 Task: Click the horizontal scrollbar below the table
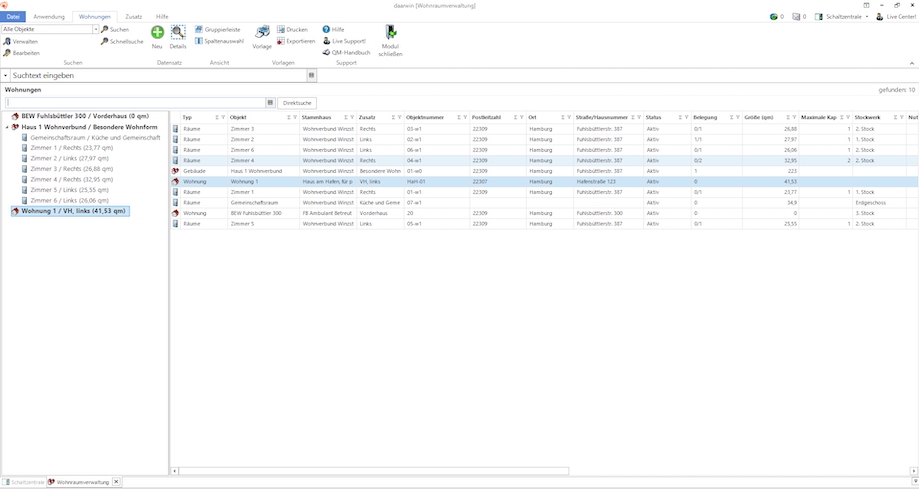point(373,471)
